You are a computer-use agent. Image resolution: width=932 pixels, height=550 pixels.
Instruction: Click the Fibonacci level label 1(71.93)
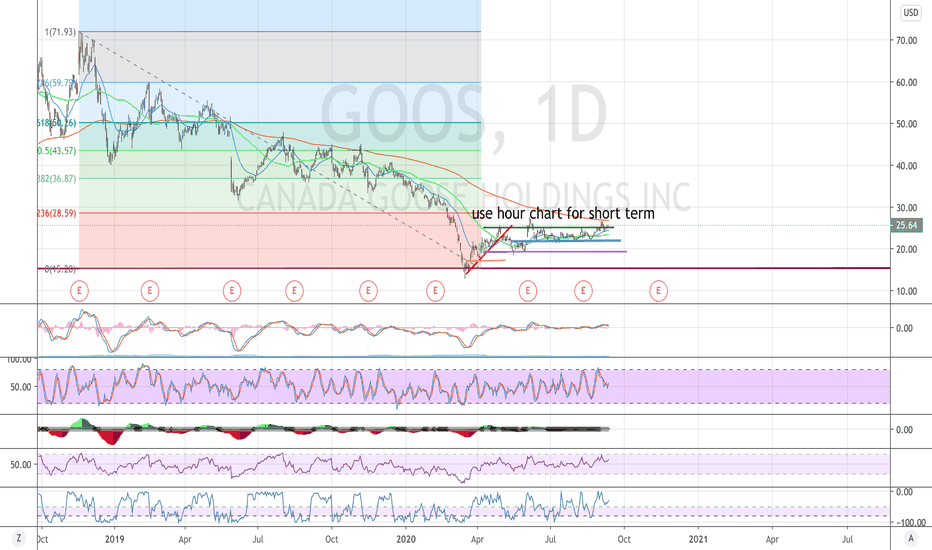[61, 32]
